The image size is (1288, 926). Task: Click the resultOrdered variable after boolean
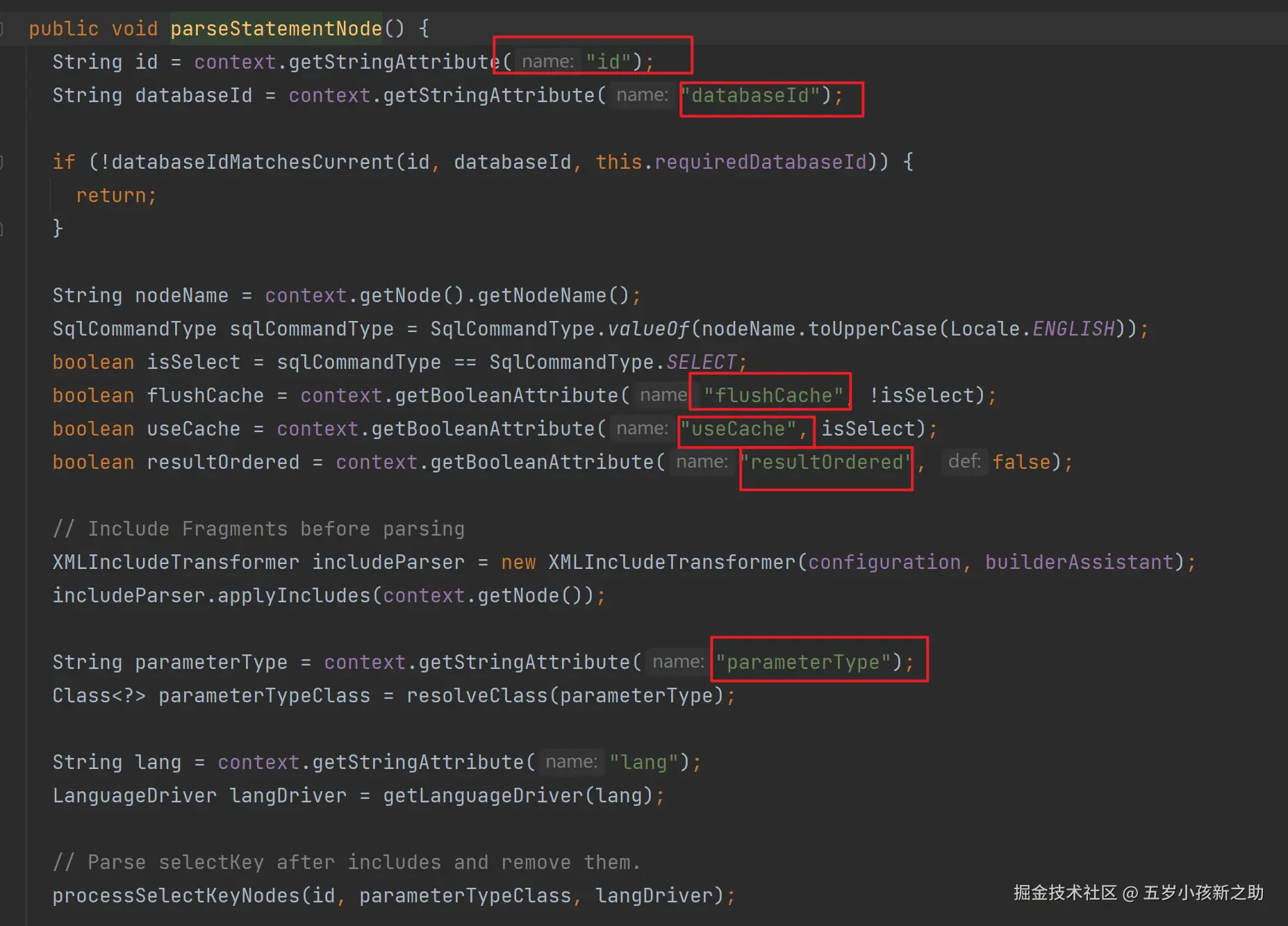pyautogui.click(x=223, y=462)
